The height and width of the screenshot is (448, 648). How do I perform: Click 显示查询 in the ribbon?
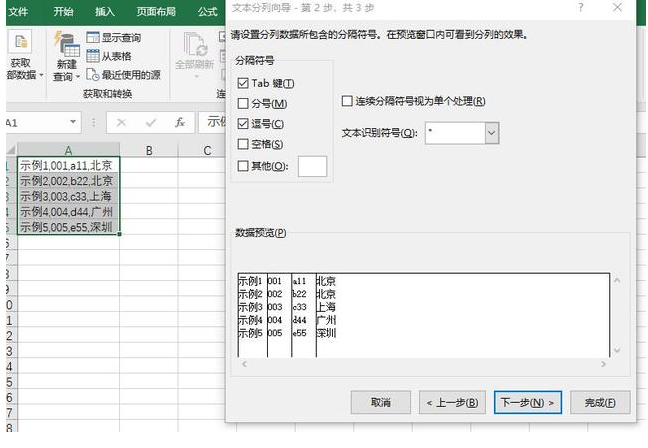tap(114, 38)
